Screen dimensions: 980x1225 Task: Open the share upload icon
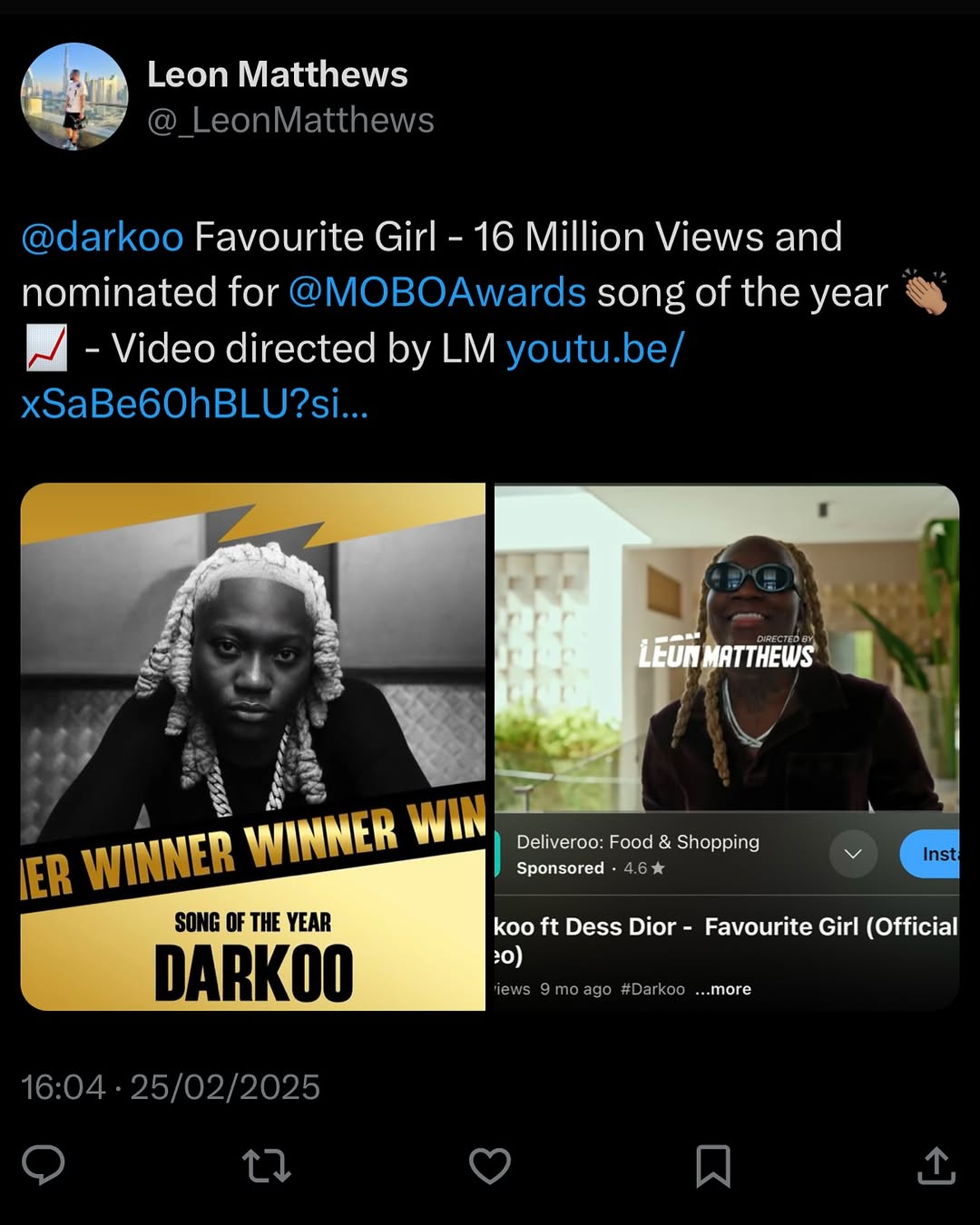click(x=936, y=1165)
